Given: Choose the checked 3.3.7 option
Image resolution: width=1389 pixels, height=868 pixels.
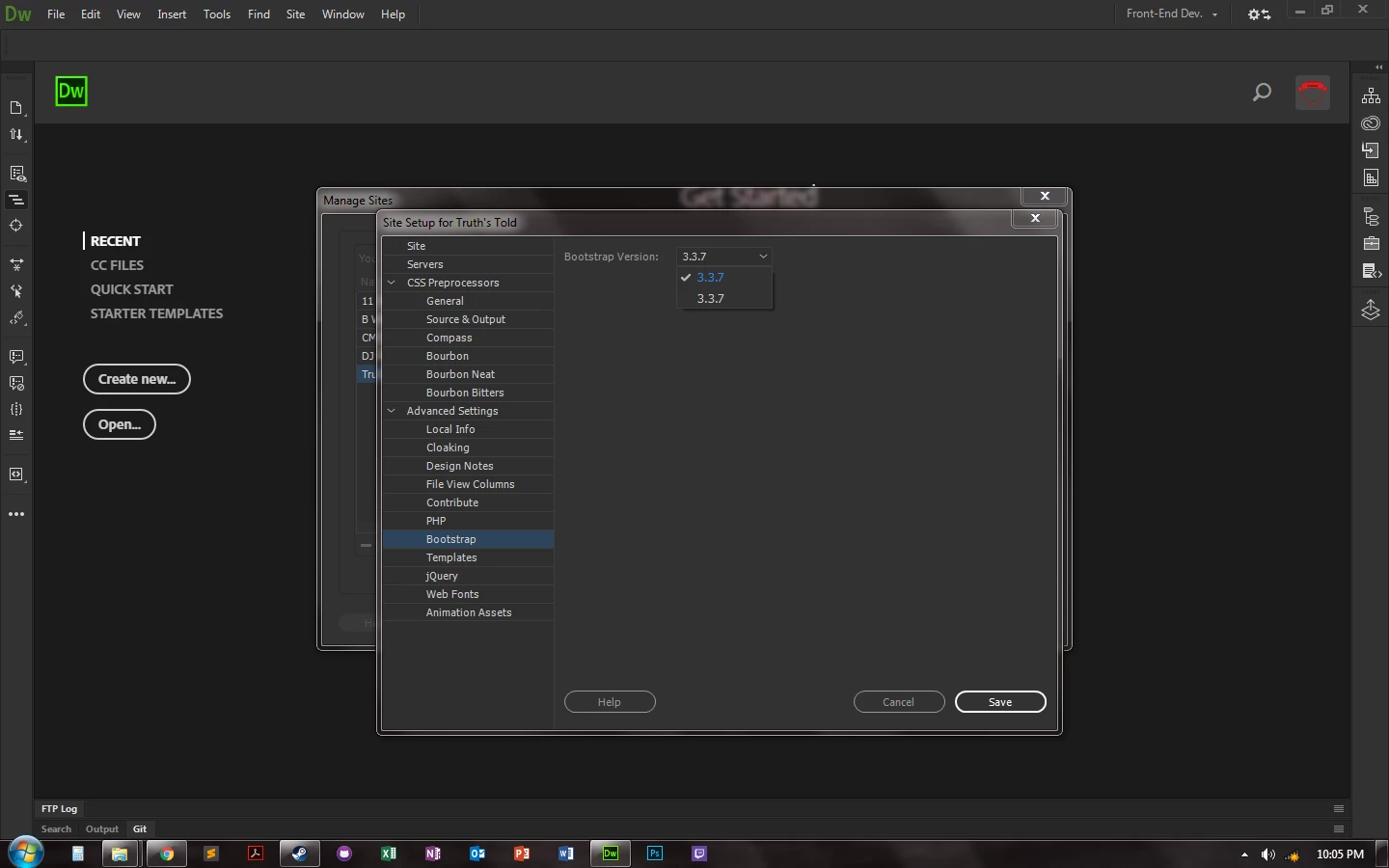Looking at the screenshot, I should pyautogui.click(x=724, y=278).
